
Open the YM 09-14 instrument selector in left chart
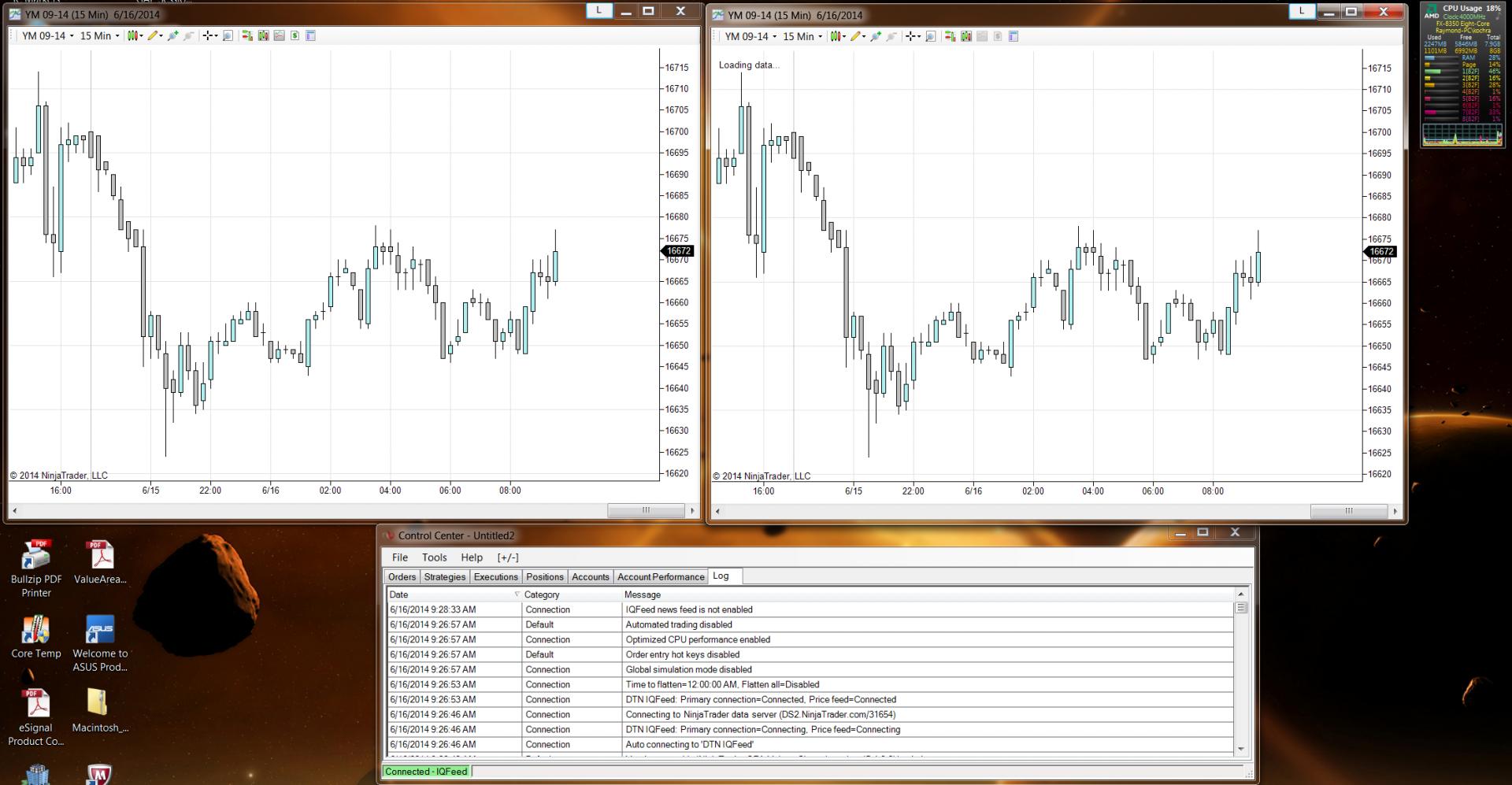pyautogui.click(x=47, y=35)
